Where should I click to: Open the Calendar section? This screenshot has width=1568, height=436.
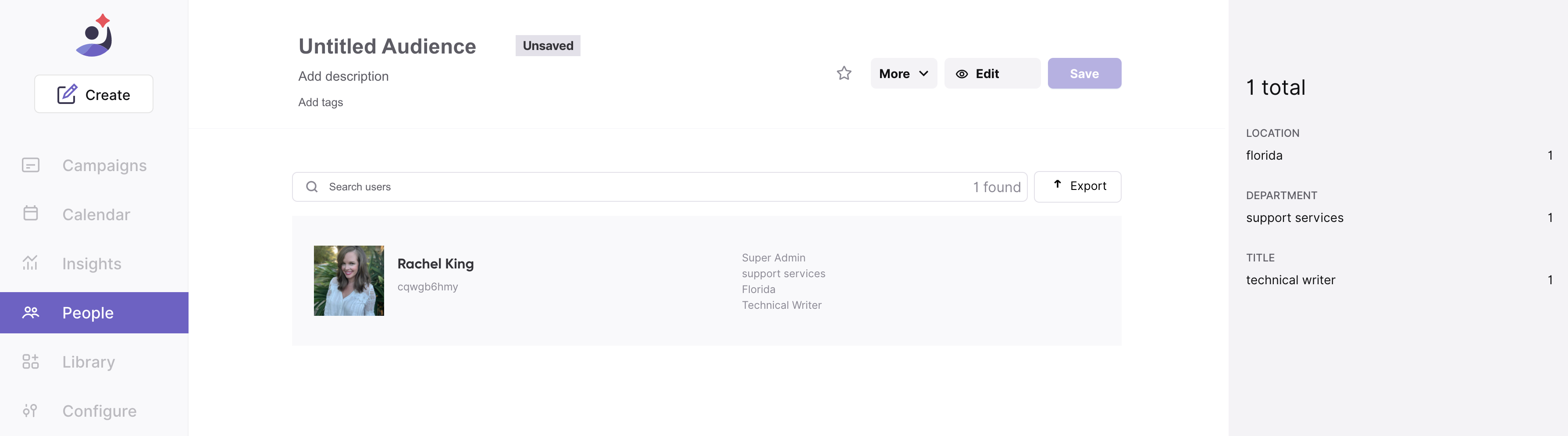[x=94, y=214]
